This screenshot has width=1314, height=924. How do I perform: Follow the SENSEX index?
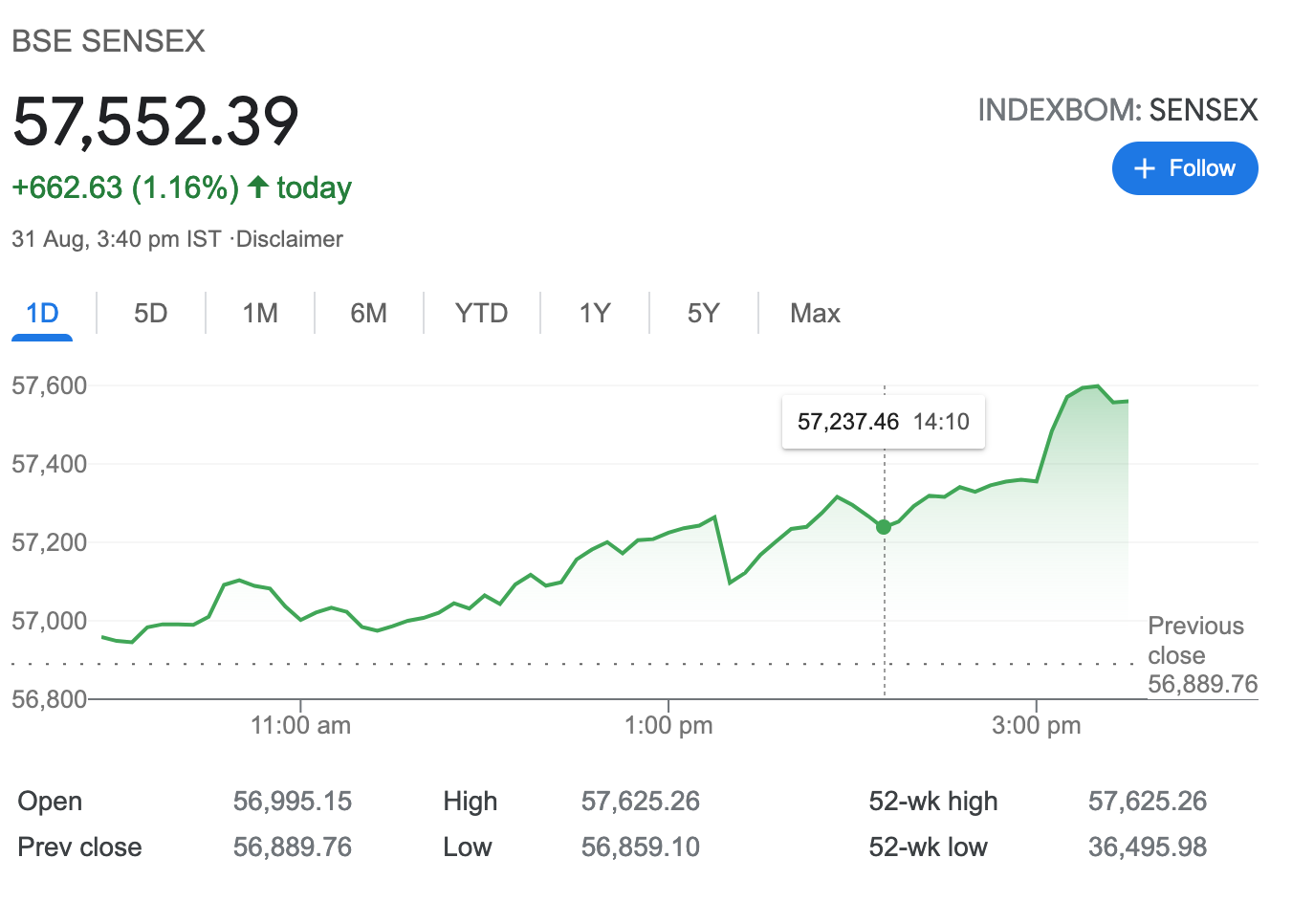click(1185, 168)
